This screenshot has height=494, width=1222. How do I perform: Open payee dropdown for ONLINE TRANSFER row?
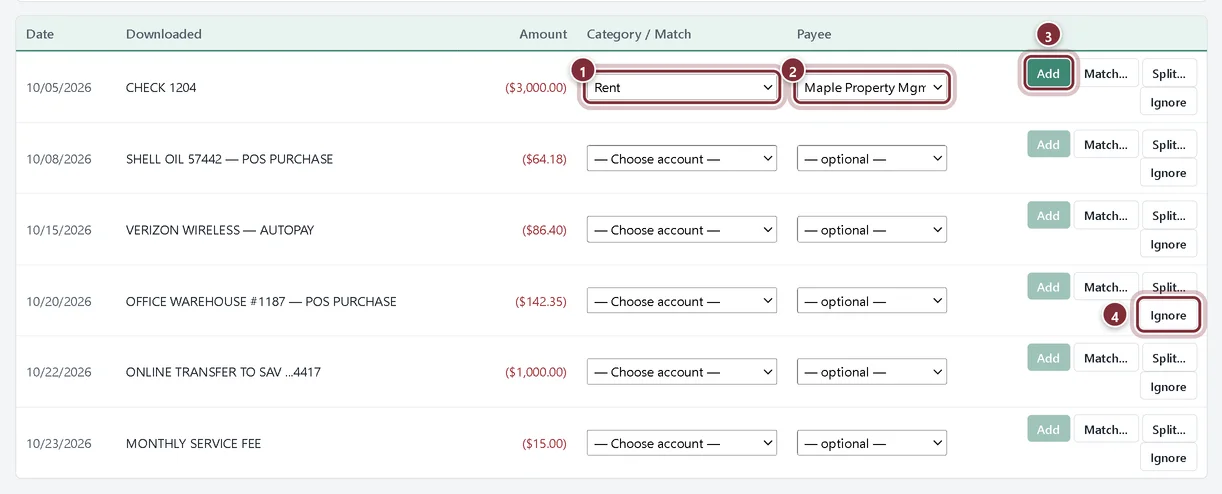click(872, 372)
